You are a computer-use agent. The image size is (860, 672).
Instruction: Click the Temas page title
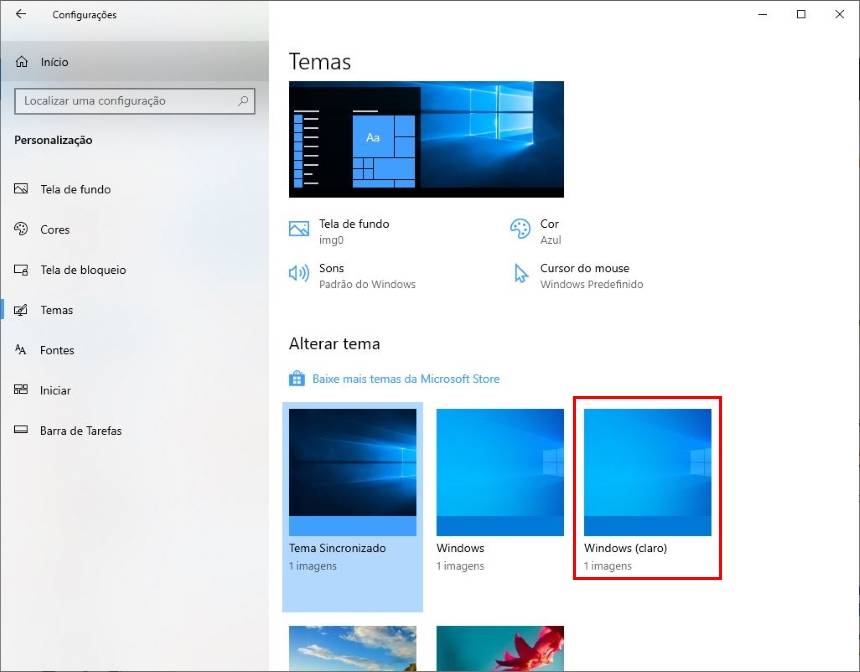coord(320,61)
